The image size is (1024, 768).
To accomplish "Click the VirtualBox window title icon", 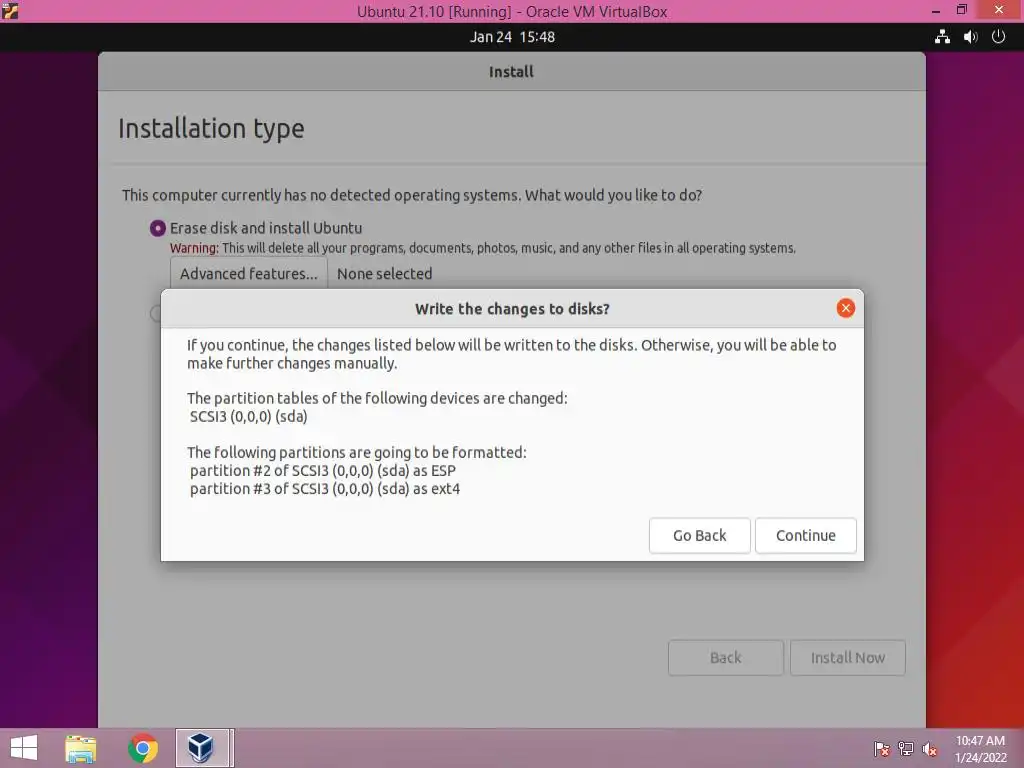I will pyautogui.click(x=10, y=10).
